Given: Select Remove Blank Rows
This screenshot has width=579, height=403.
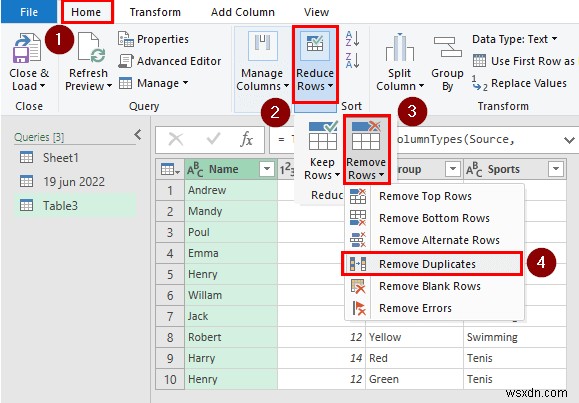Looking at the screenshot, I should pos(434,286).
